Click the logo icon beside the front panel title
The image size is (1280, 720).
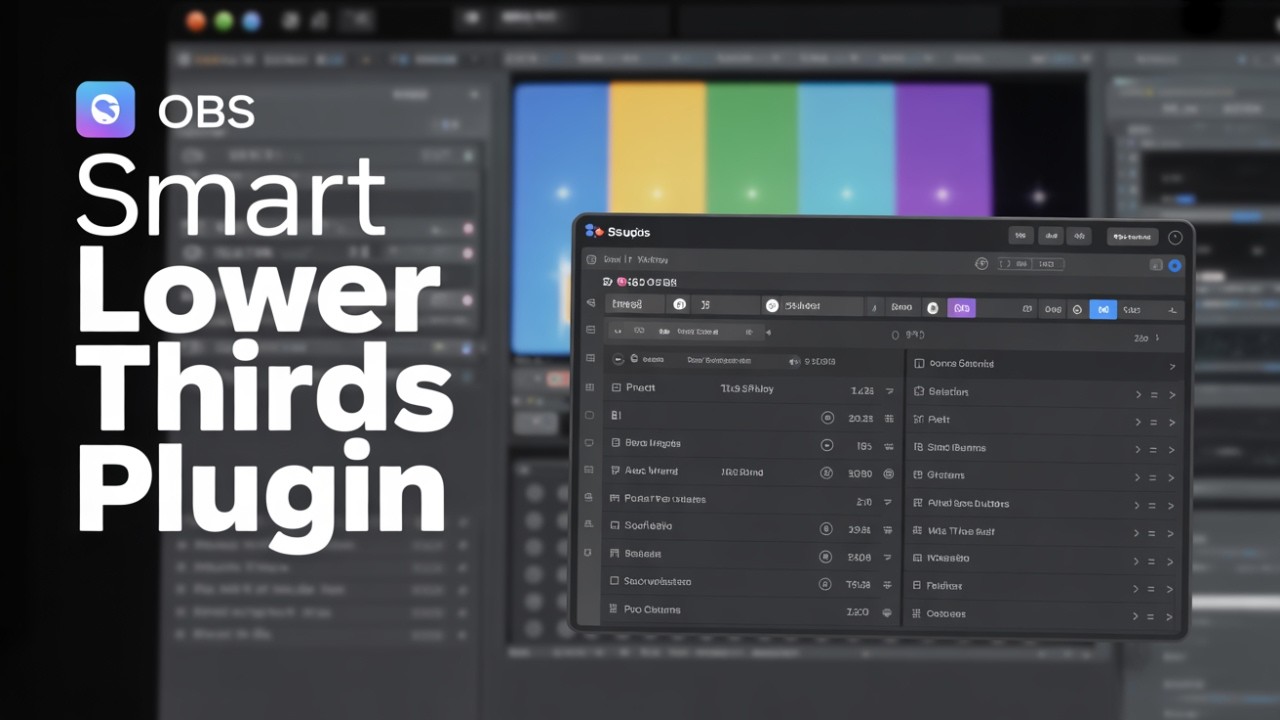[x=594, y=232]
